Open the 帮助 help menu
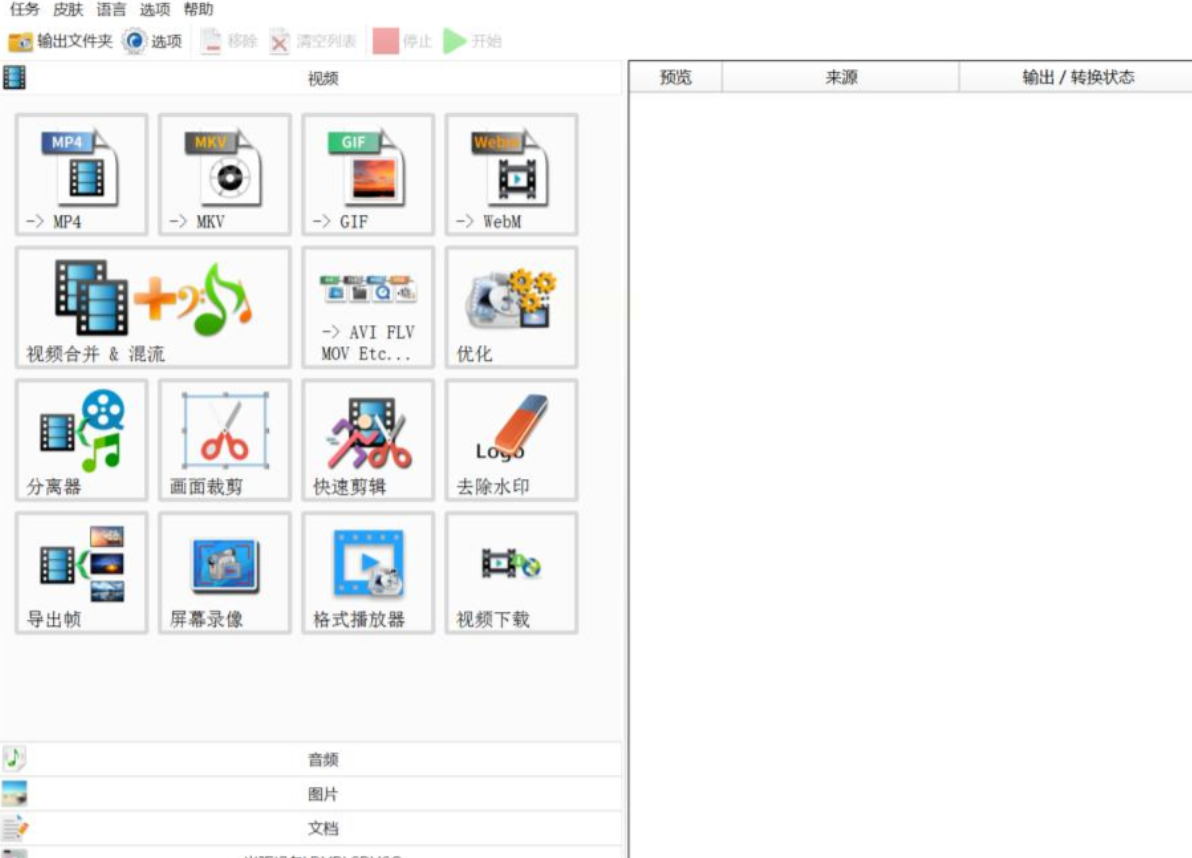The image size is (1192, 858). coord(198,9)
